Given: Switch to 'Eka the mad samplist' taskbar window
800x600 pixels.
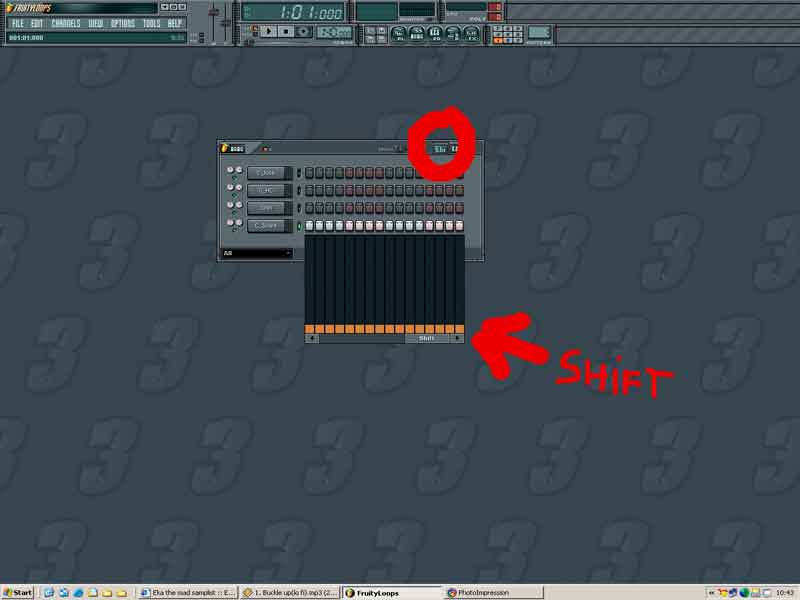Looking at the screenshot, I should click(x=187, y=592).
